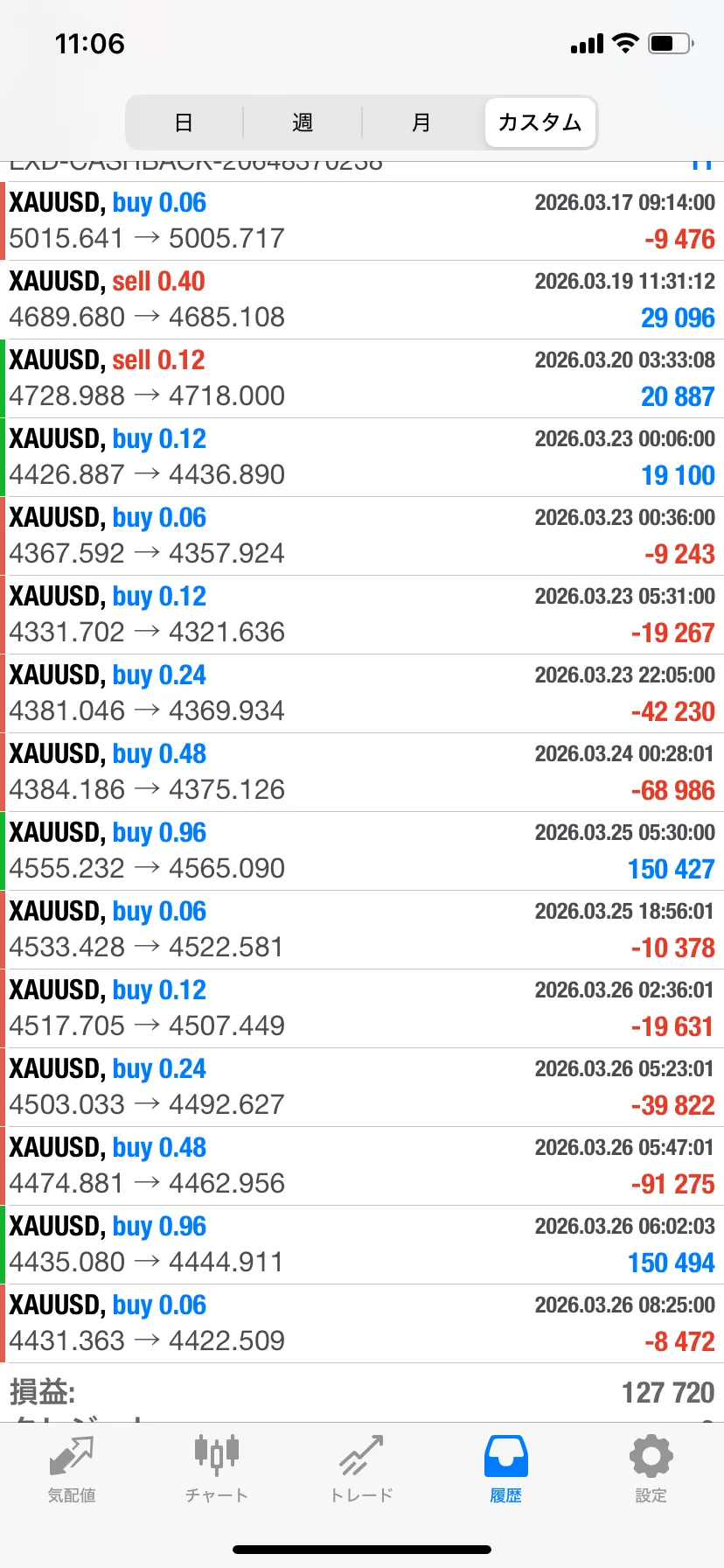
Task: Select the trade dated 2026.03.17 09:14:00
Action: [362, 220]
